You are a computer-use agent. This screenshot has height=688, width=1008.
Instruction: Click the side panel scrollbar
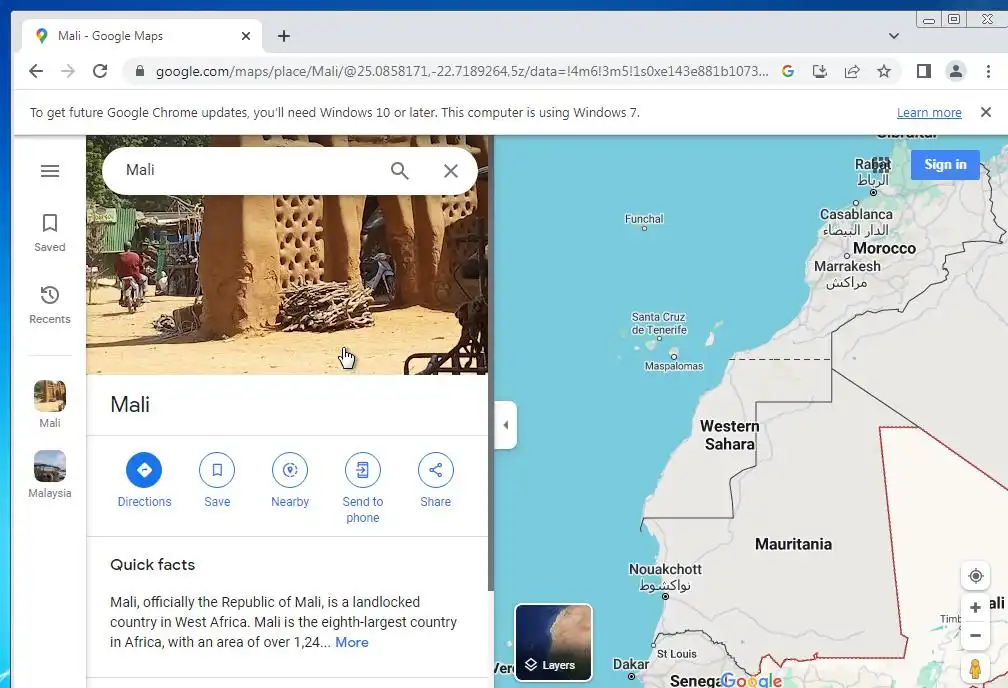tap(491, 363)
